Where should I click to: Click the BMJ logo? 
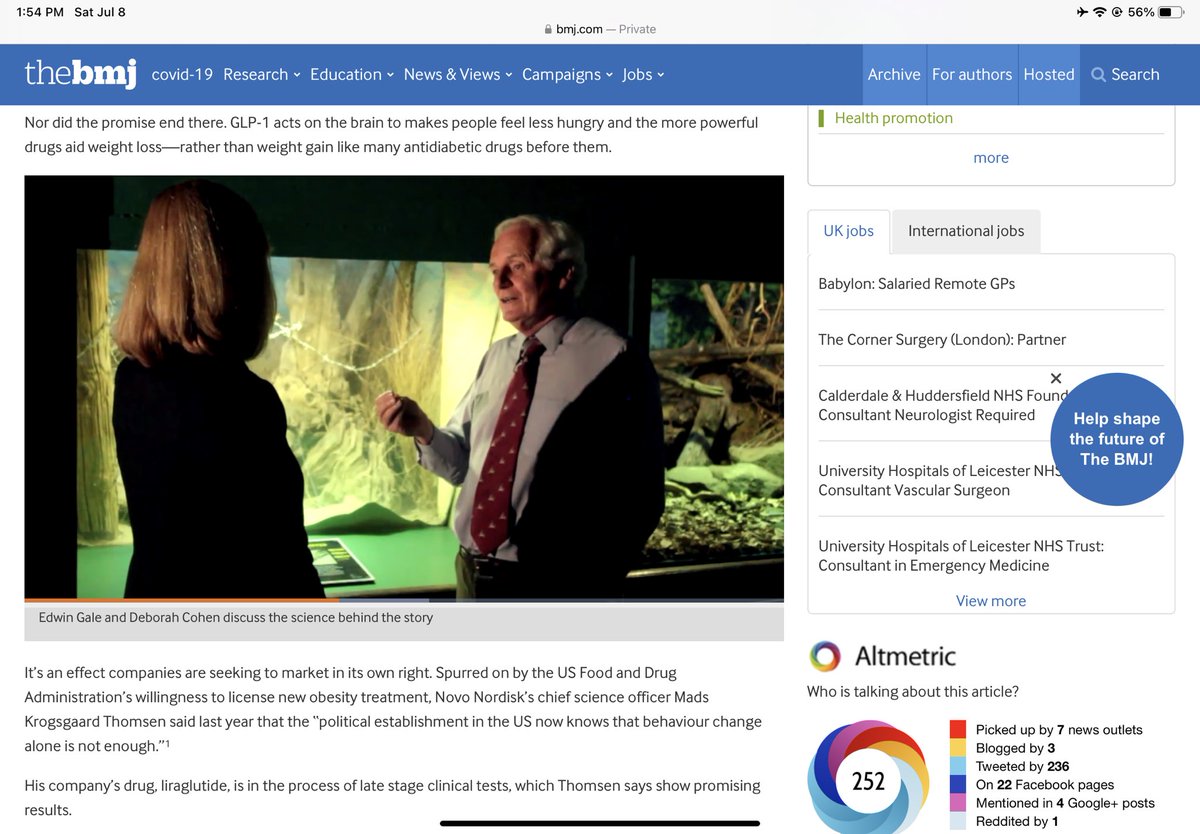pyautogui.click(x=79, y=74)
